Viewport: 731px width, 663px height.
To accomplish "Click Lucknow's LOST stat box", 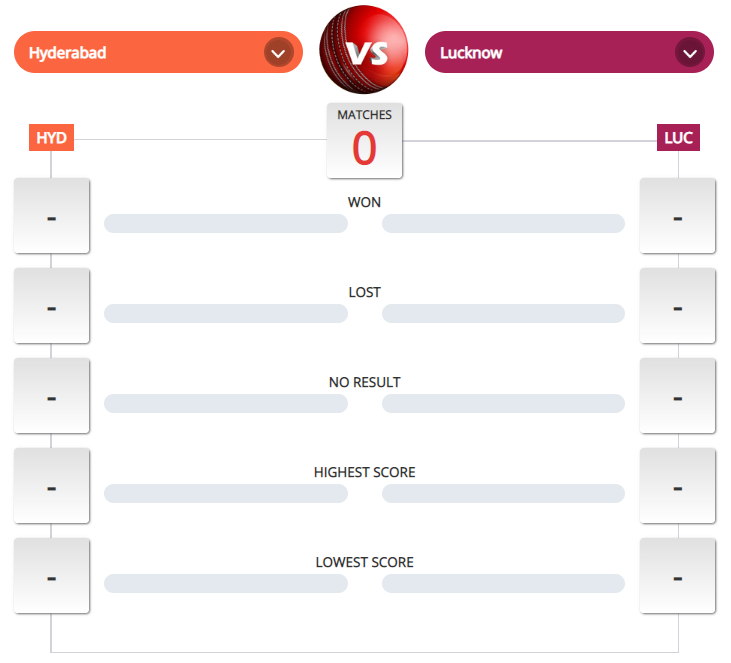I will 677,306.
